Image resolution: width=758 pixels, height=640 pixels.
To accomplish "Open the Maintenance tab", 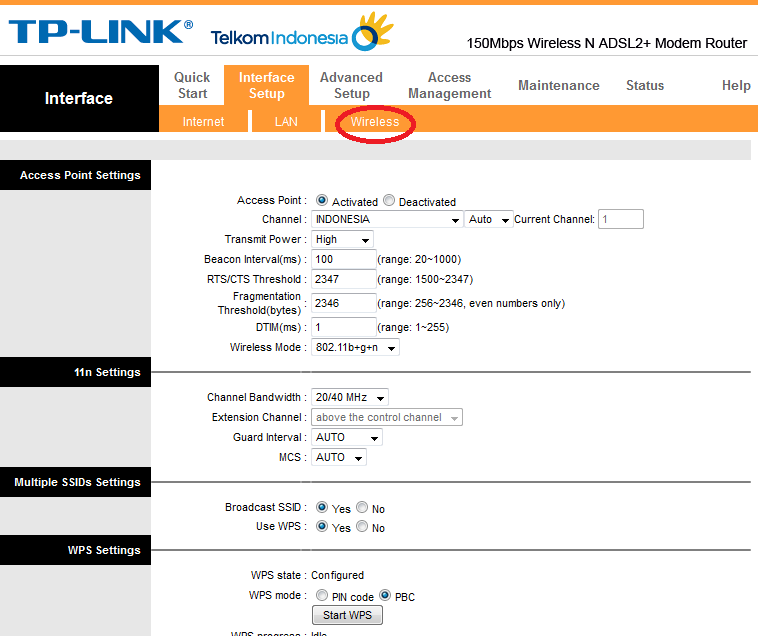I will point(559,86).
